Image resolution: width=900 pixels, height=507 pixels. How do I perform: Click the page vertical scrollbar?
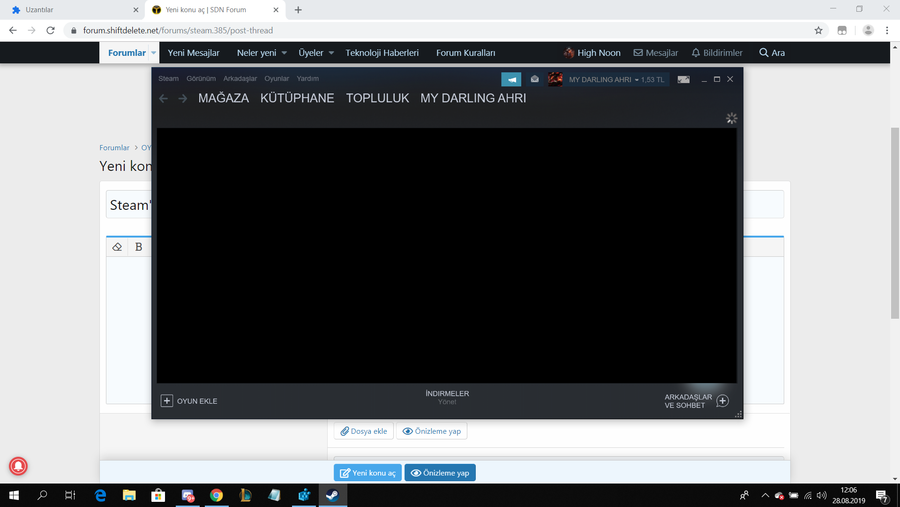coord(895,223)
